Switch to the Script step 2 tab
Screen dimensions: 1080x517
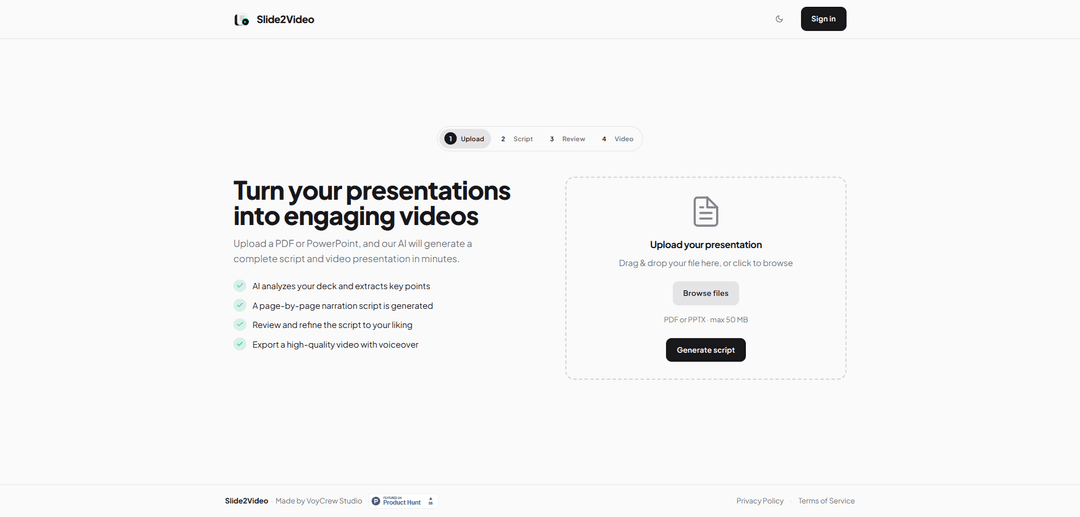(517, 139)
